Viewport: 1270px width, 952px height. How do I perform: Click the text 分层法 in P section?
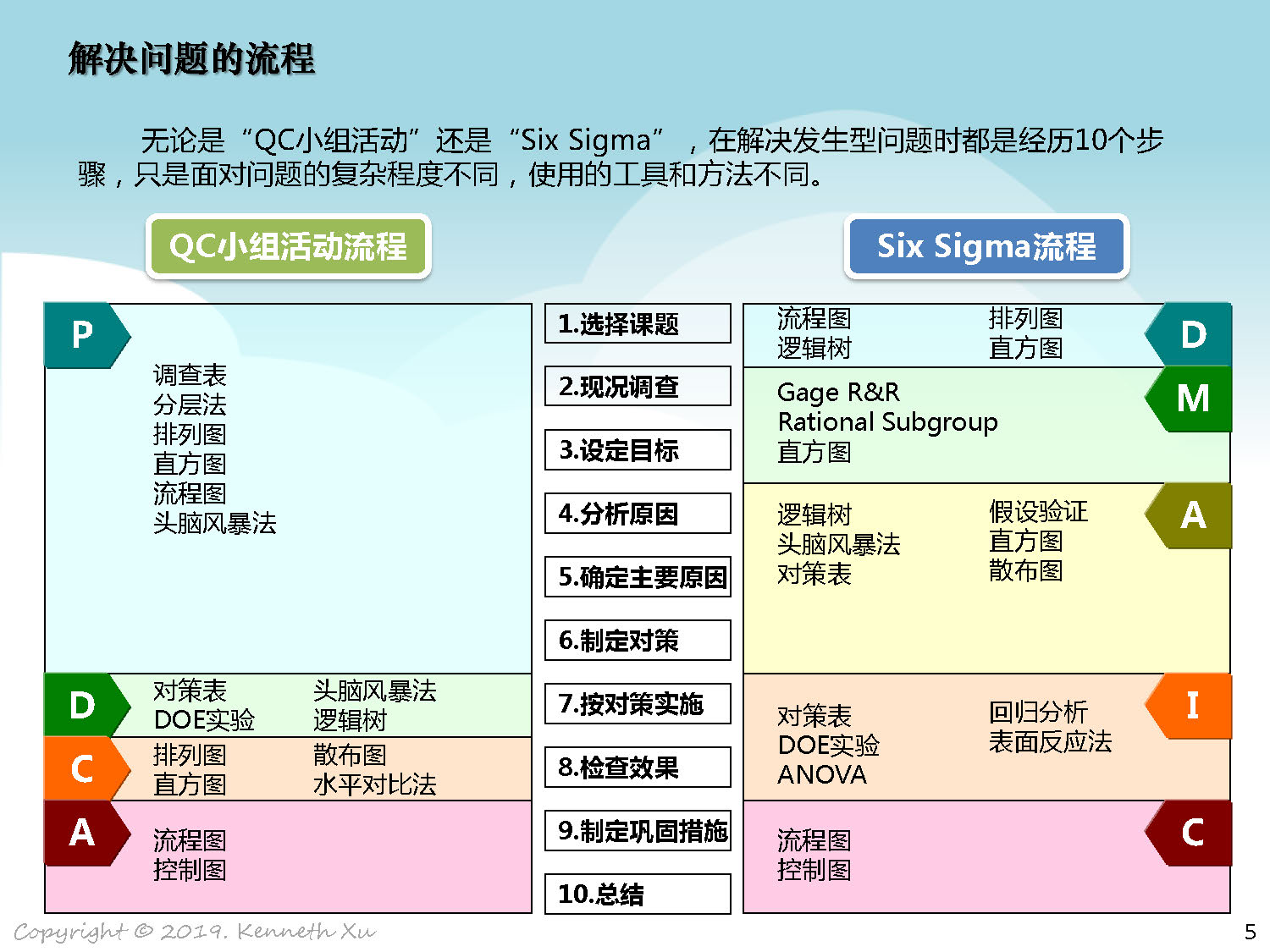(190, 404)
